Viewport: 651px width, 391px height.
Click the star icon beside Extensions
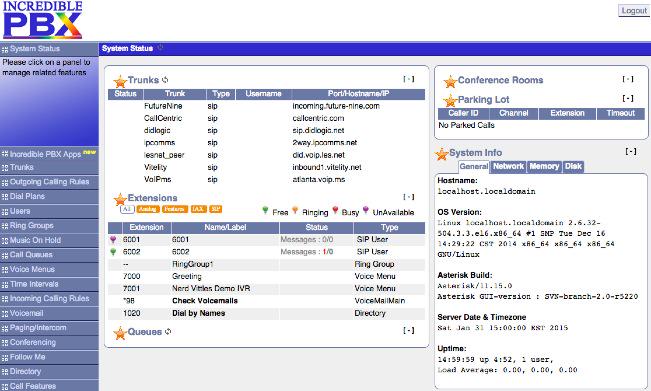pos(120,199)
